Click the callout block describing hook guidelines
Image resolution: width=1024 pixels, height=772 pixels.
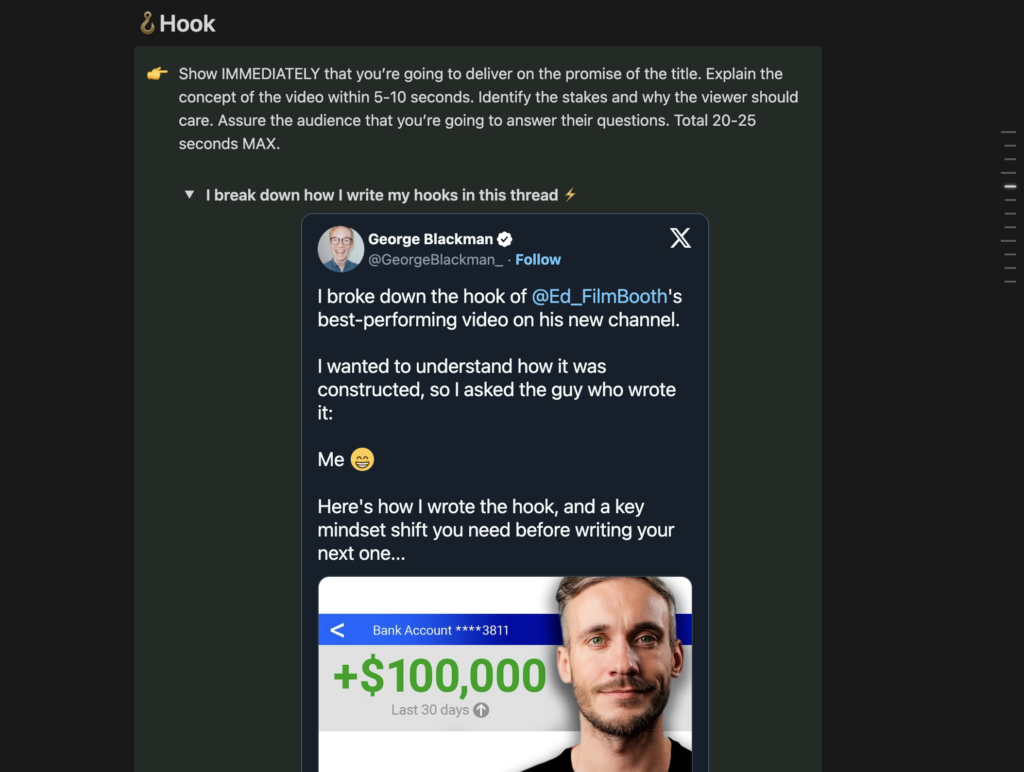(478, 107)
